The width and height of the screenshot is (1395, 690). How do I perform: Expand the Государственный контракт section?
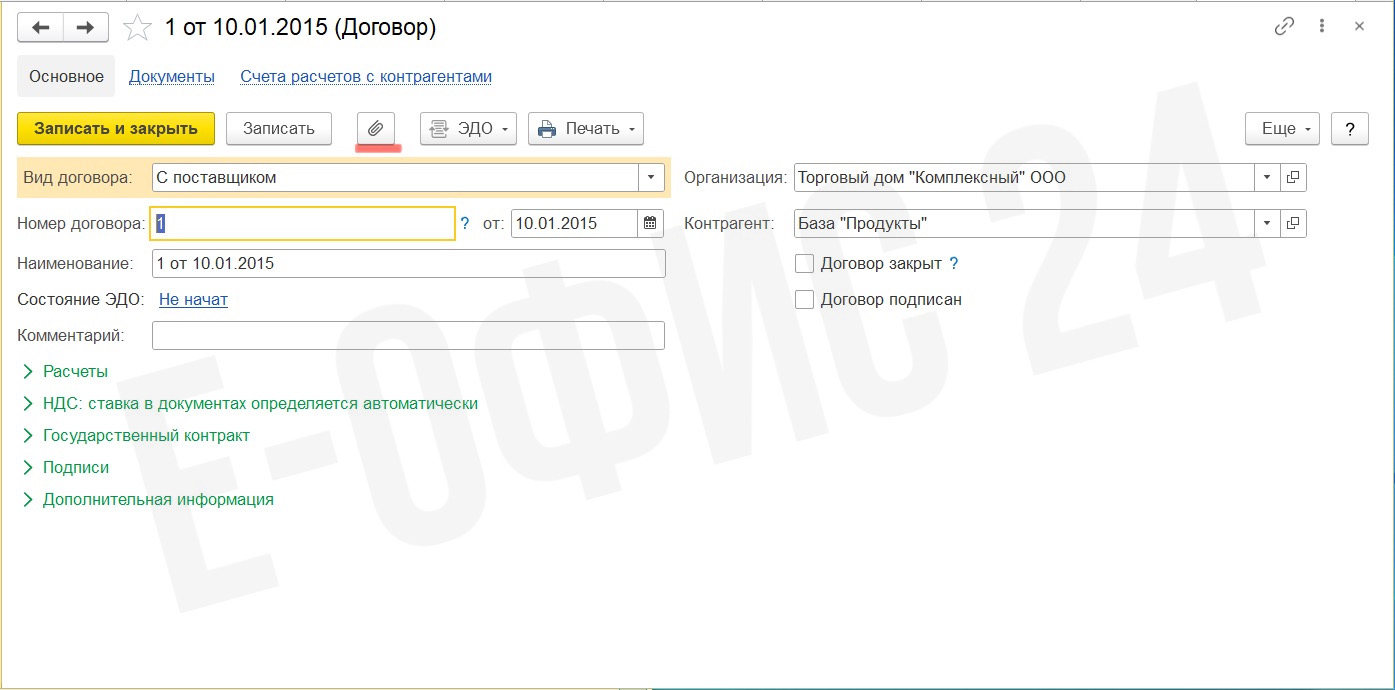[x=146, y=436]
